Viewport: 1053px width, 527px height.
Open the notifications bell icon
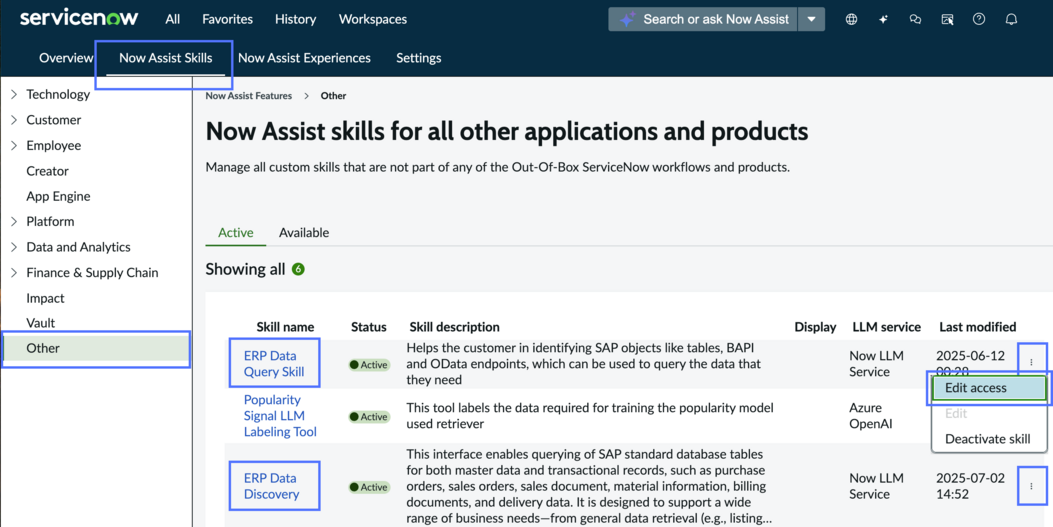click(x=1011, y=19)
